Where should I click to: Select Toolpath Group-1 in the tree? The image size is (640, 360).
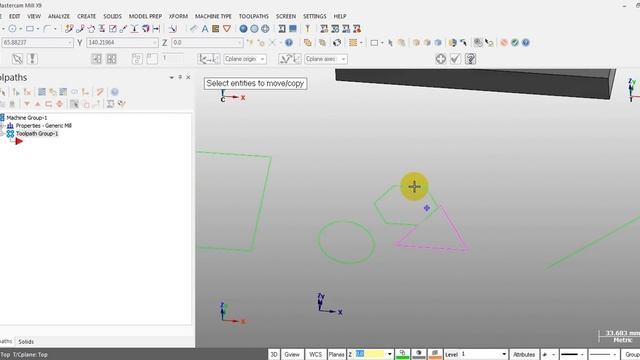[37, 133]
